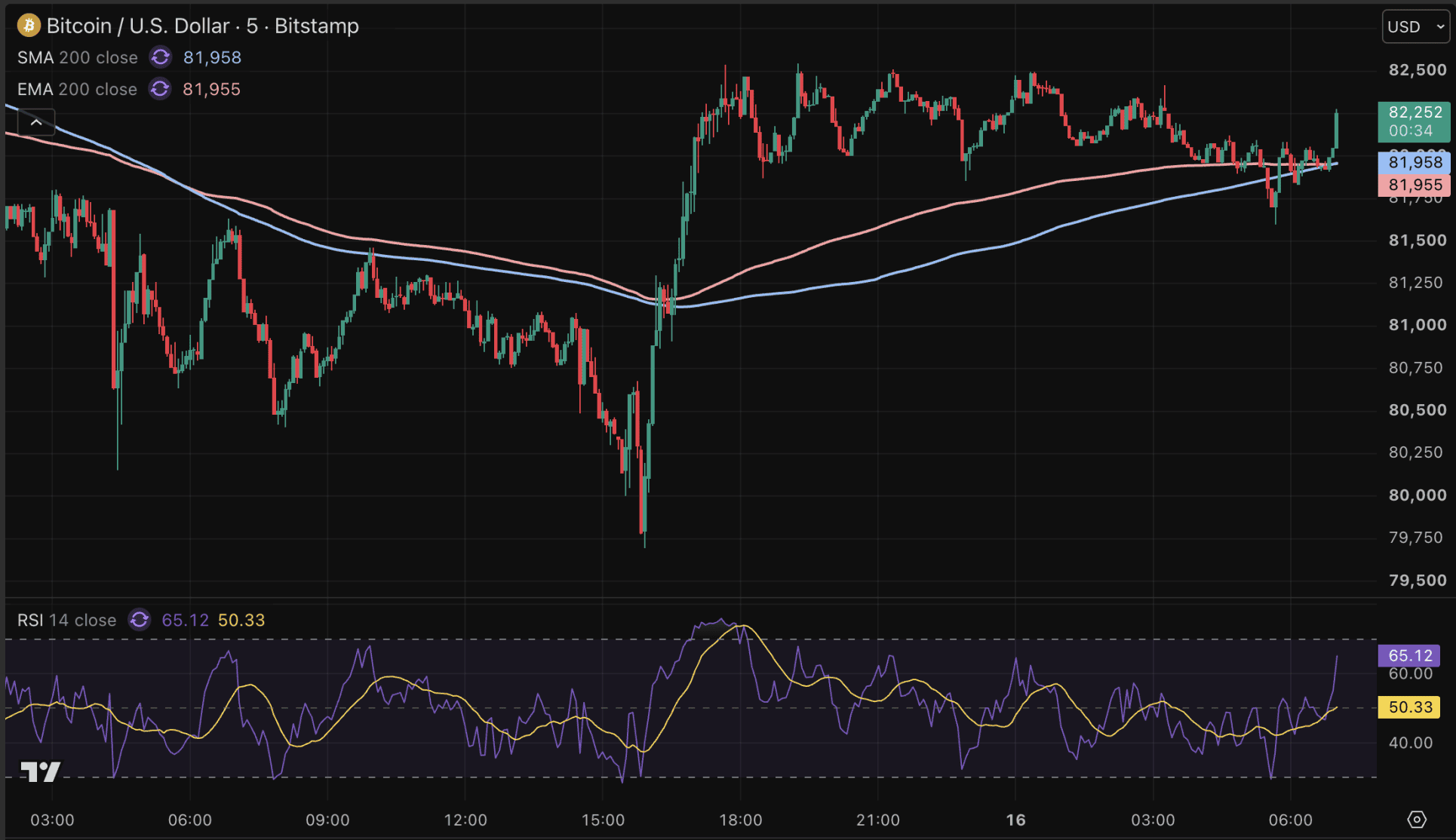Click the pink EMA price tag 81,955 on the price axis

[1415, 185]
